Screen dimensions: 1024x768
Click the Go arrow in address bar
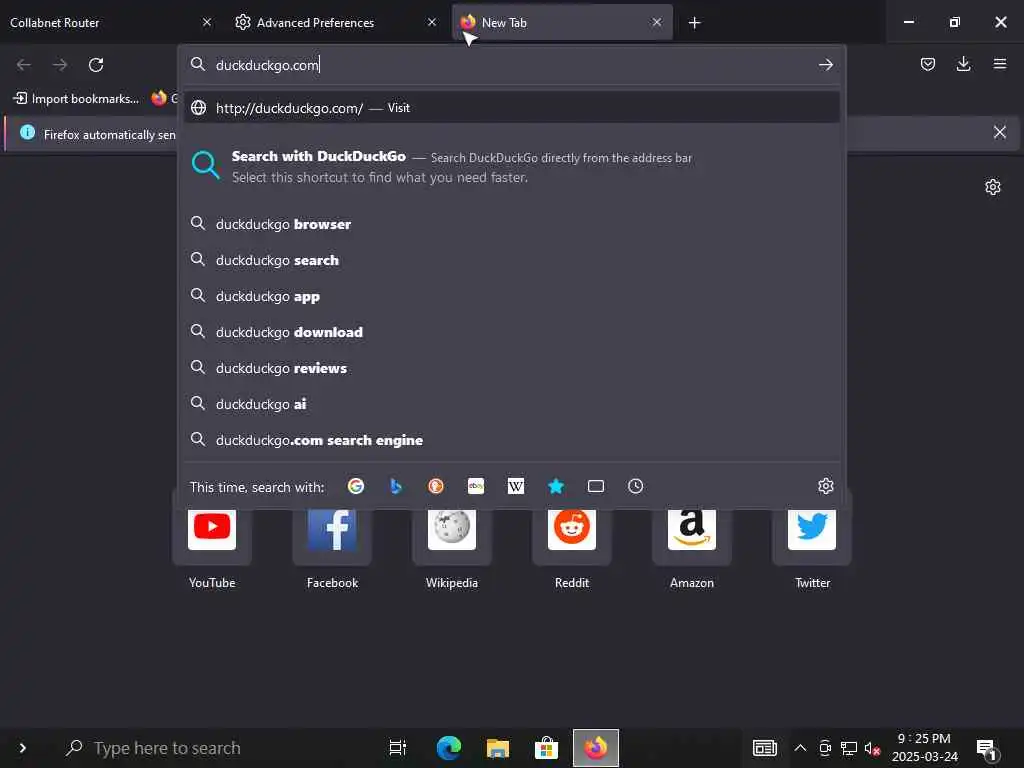pyautogui.click(x=825, y=65)
